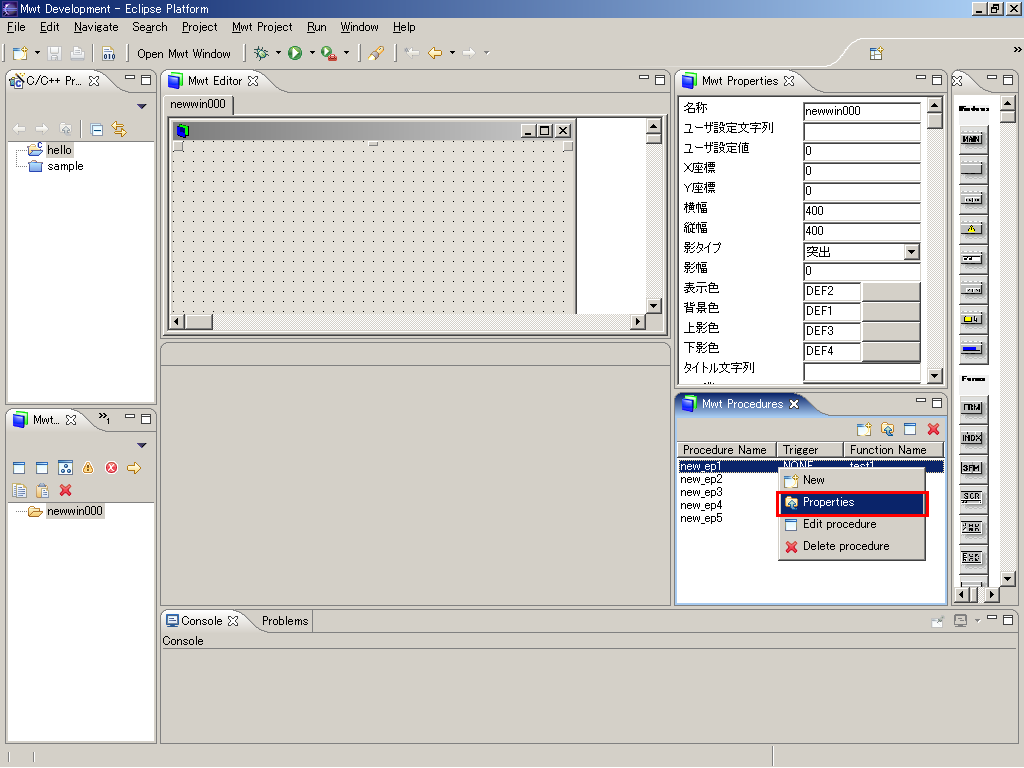
Task: Click the warning triangle icon in Mwt view
Action: [x=88, y=468]
